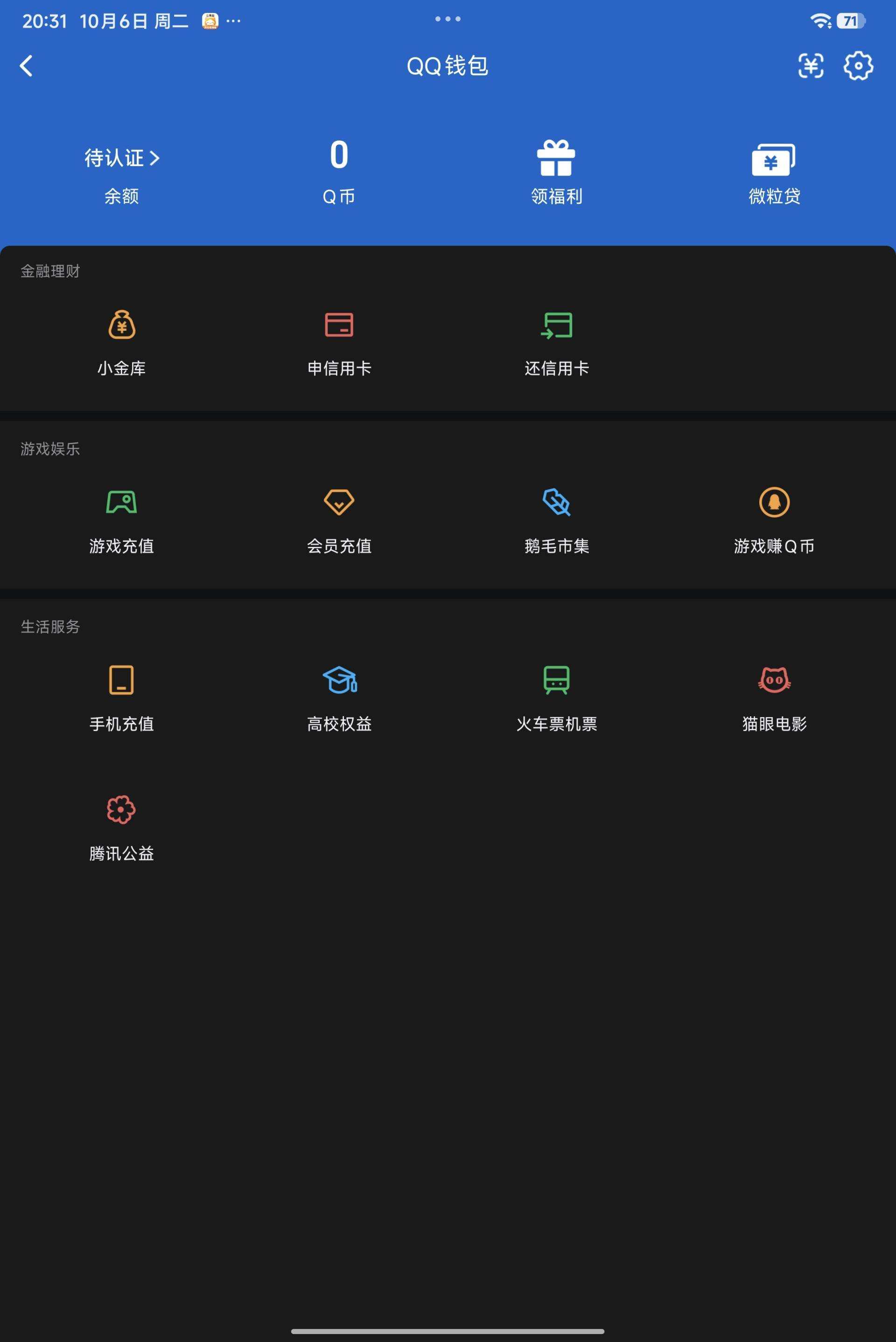Image resolution: width=896 pixels, height=1342 pixels.
Task: Tap the 火车票机票 label
Action: (557, 724)
